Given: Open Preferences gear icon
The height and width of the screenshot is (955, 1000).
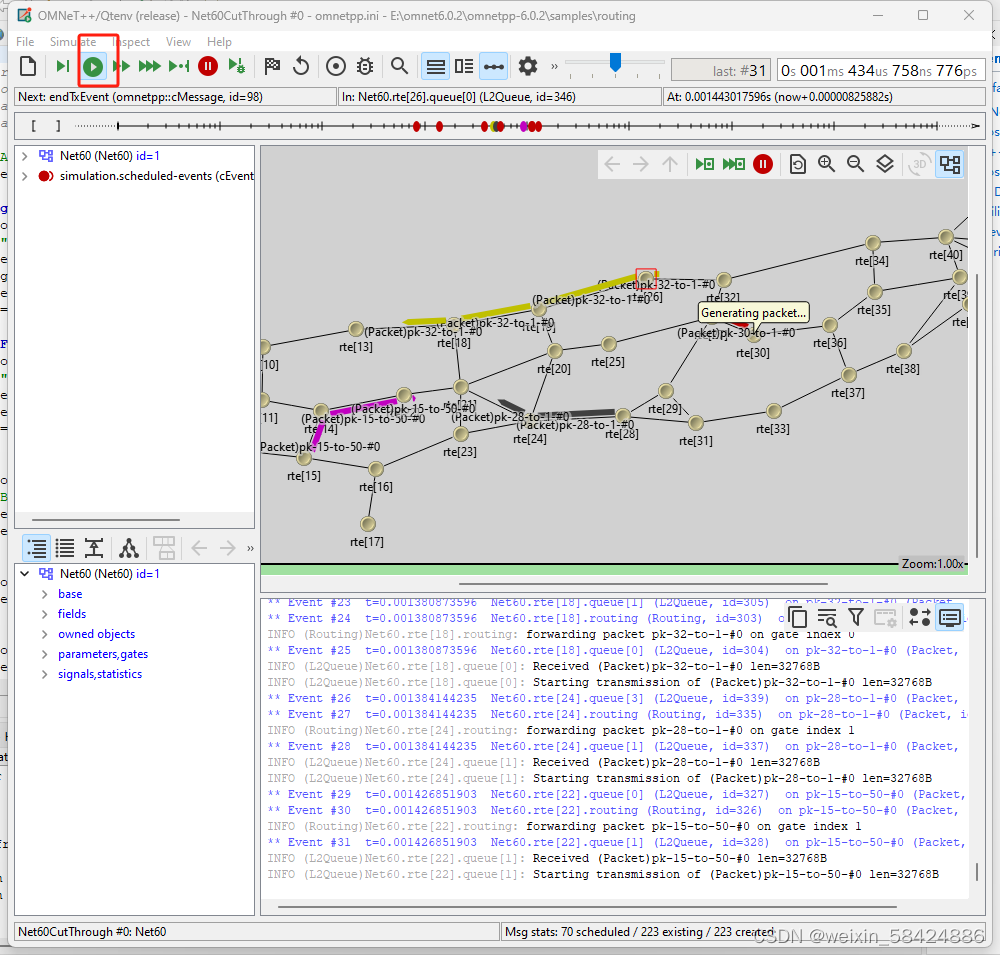Looking at the screenshot, I should tap(528, 66).
